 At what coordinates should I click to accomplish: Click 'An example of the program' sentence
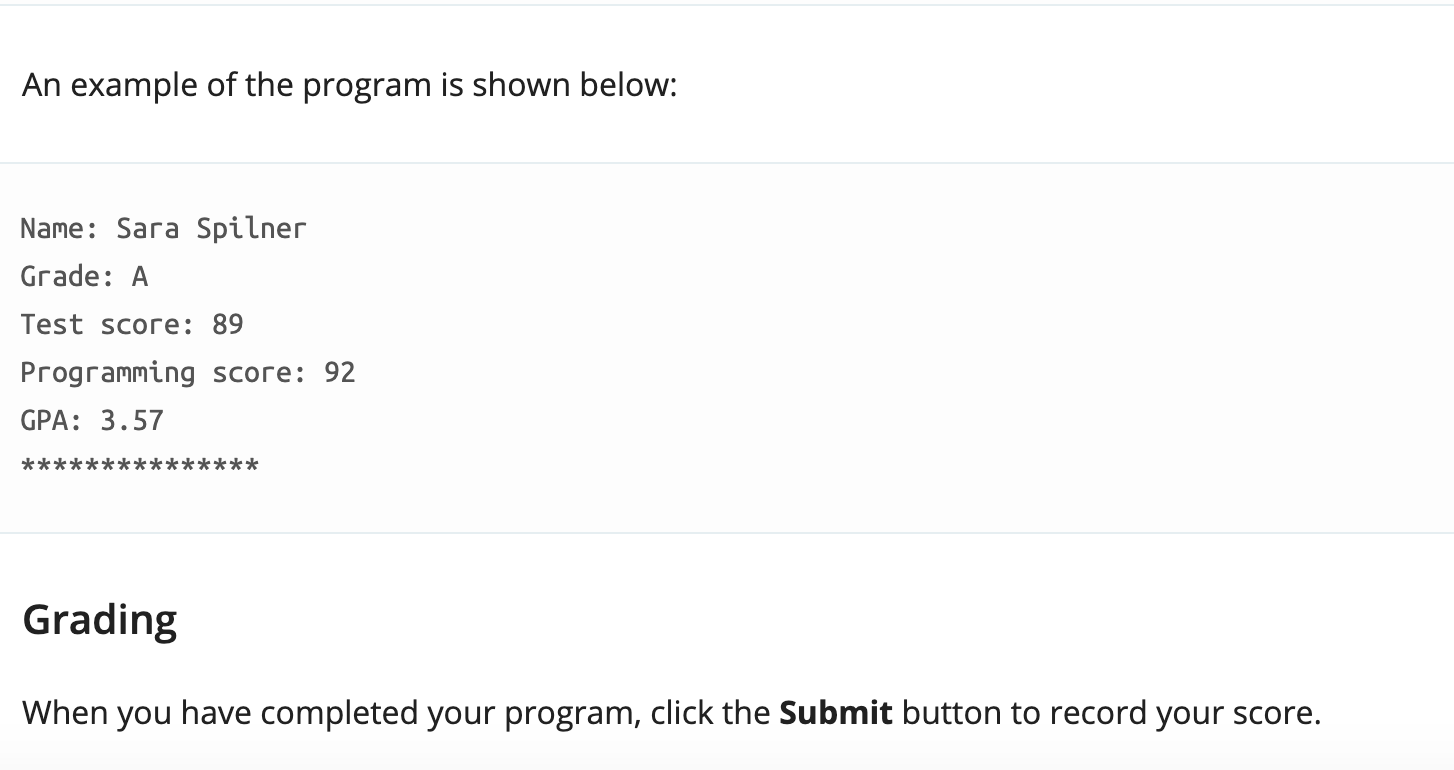coord(350,85)
